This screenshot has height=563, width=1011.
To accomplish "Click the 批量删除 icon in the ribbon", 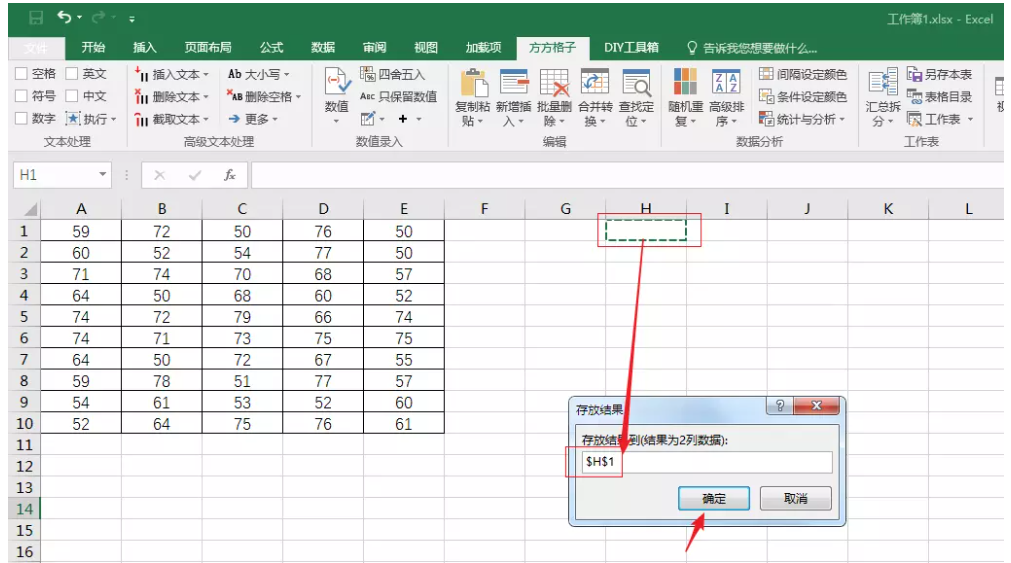I will pyautogui.click(x=554, y=84).
